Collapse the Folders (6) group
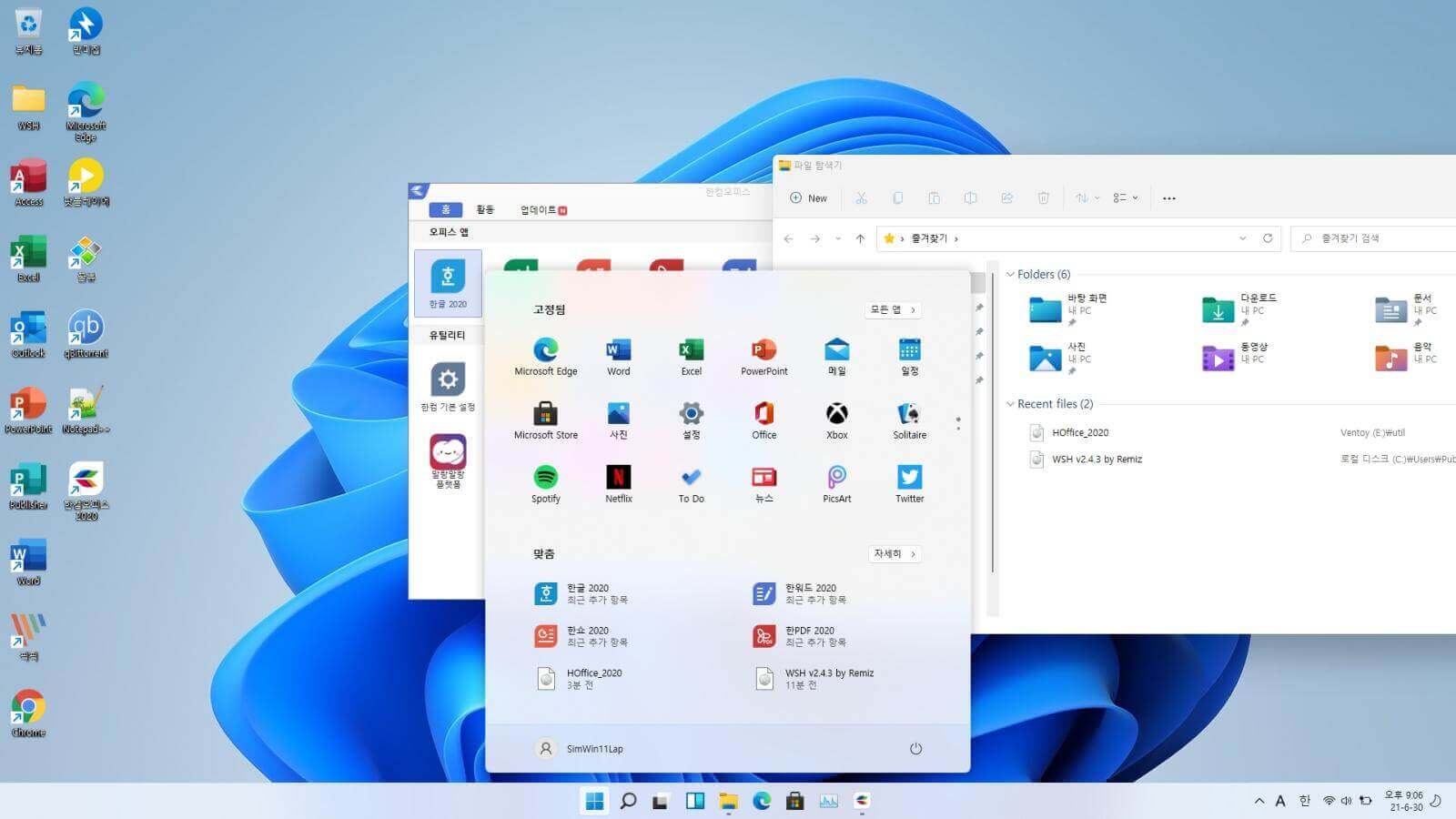The height and width of the screenshot is (819, 1456). pyautogui.click(x=1010, y=274)
